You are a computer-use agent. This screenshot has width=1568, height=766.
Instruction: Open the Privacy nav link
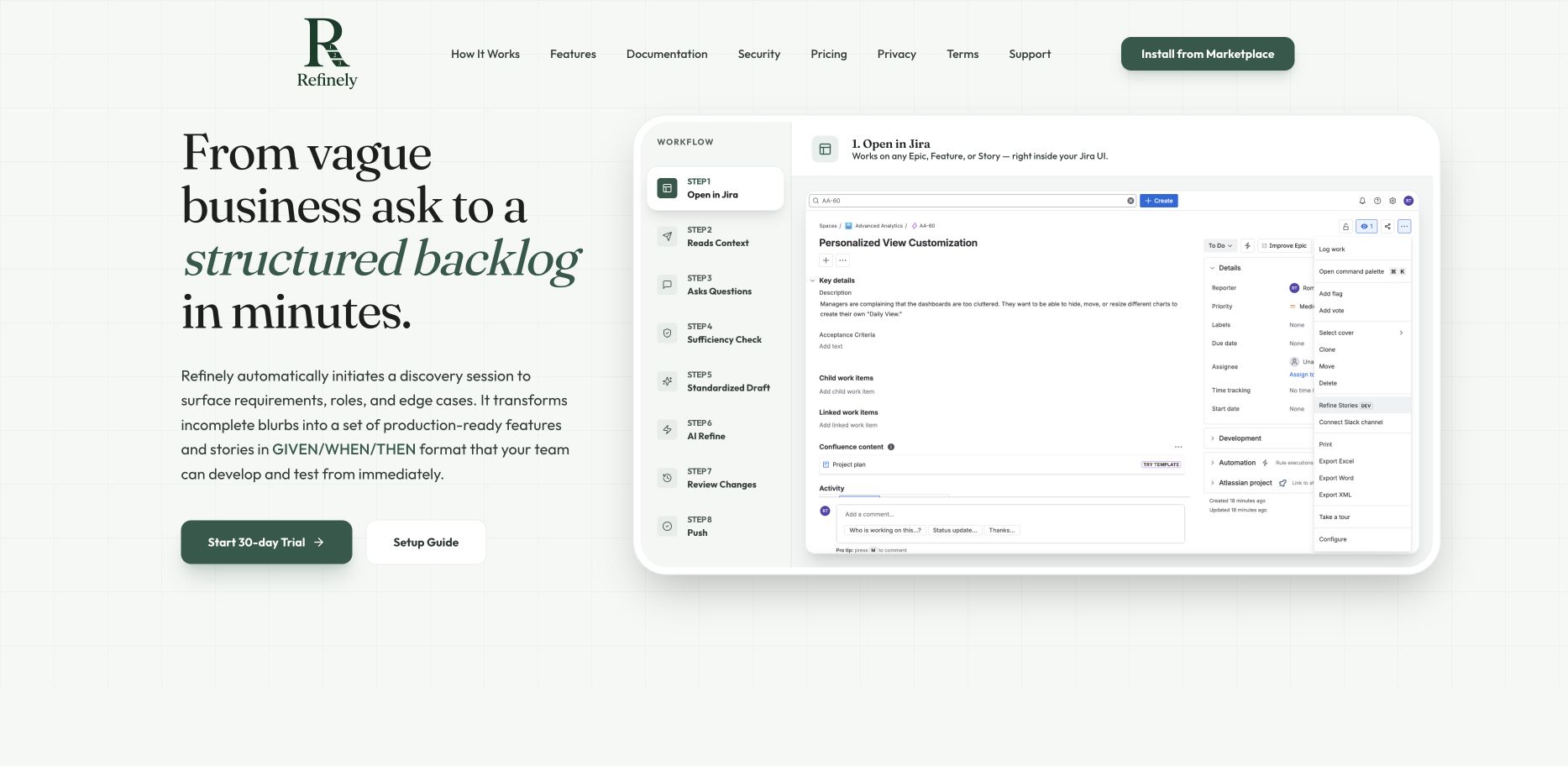[x=897, y=54]
